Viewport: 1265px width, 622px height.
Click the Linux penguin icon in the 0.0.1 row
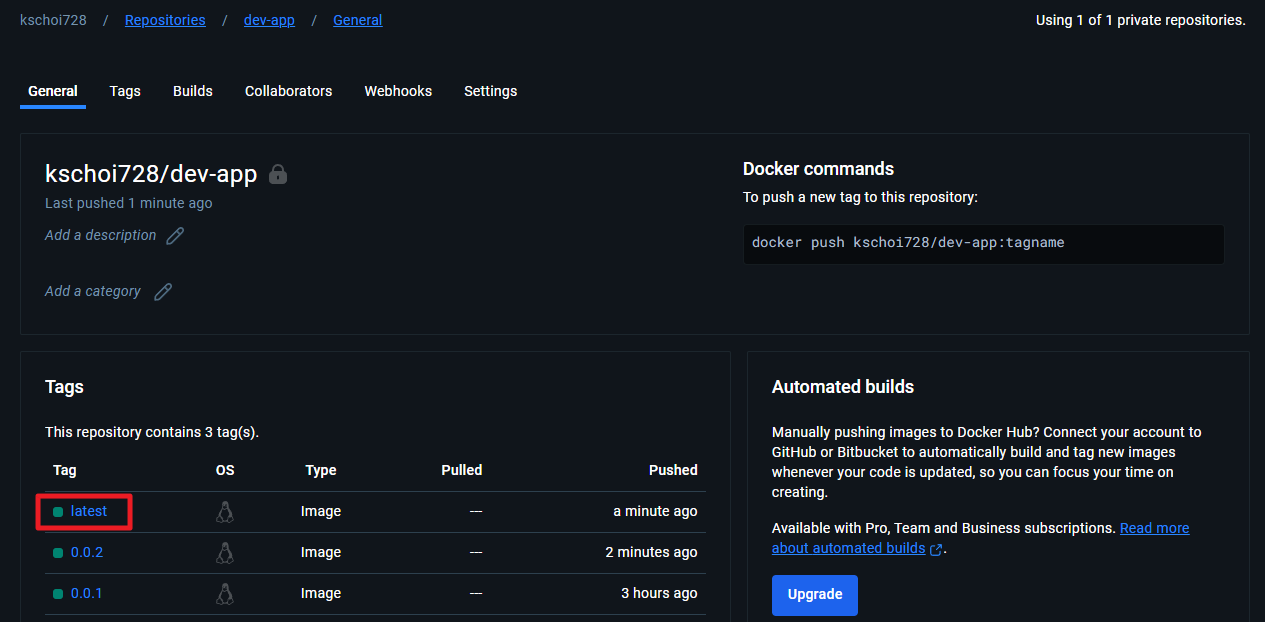225,594
